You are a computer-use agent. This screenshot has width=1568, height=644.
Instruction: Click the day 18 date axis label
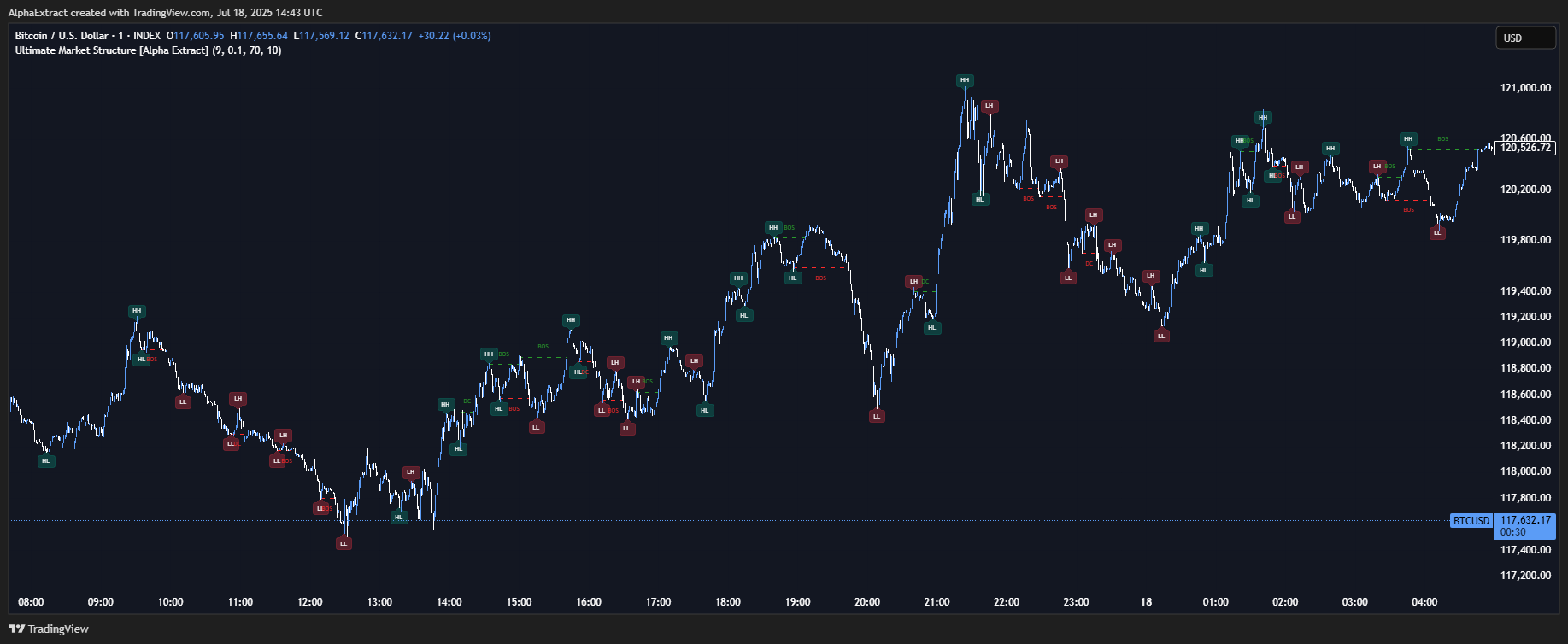[x=1146, y=602]
